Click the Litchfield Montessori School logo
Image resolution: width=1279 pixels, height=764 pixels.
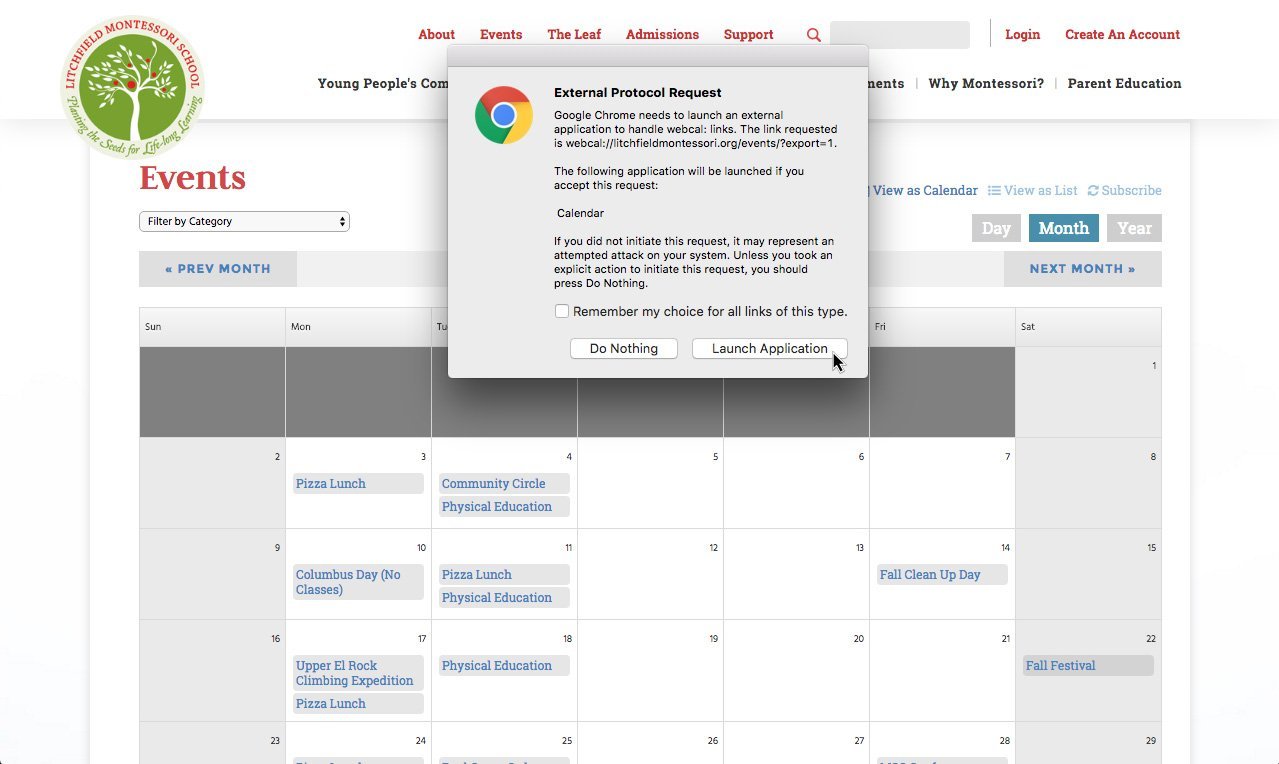pyautogui.click(x=132, y=88)
